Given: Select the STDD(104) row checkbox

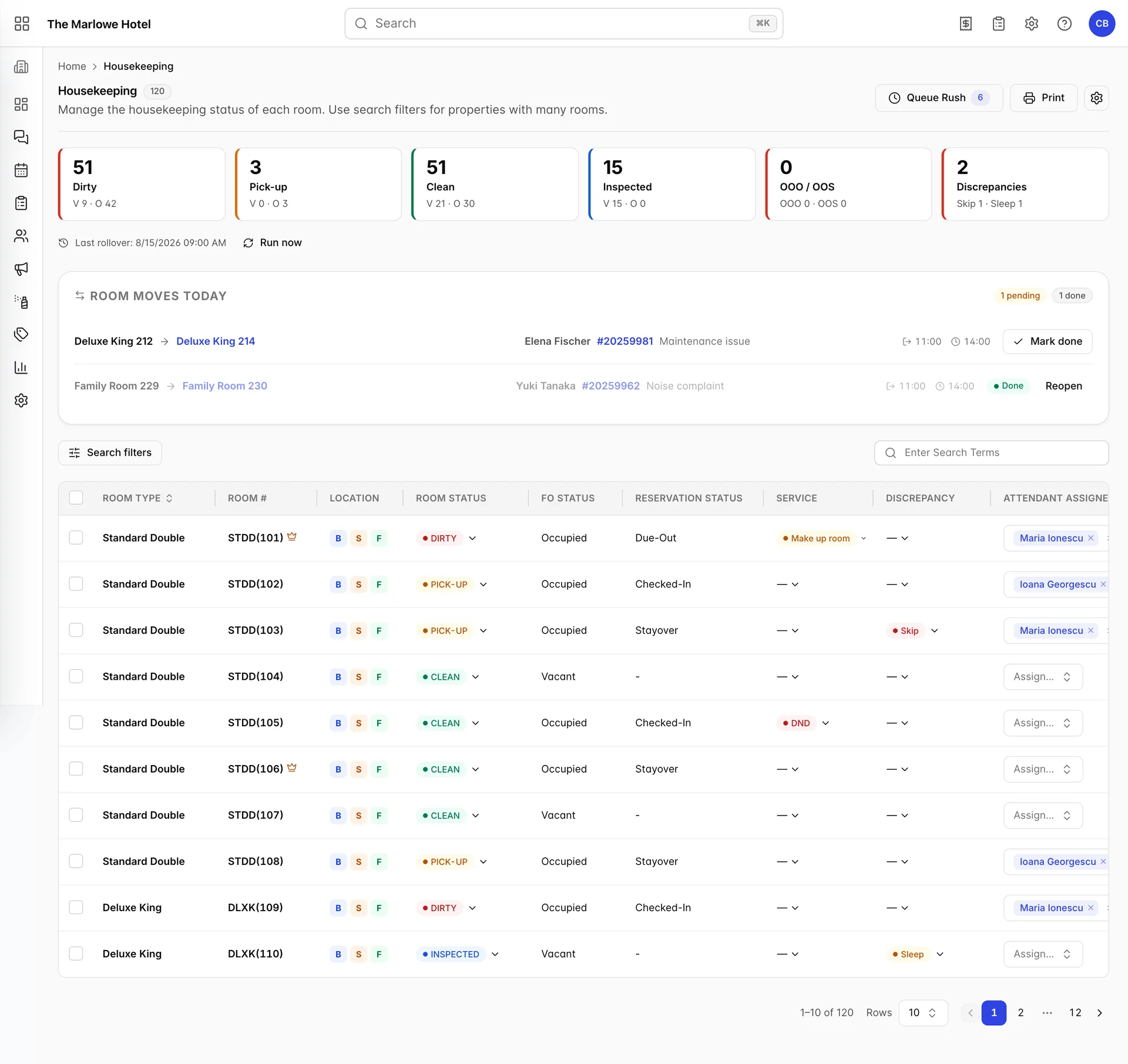Looking at the screenshot, I should [x=76, y=676].
